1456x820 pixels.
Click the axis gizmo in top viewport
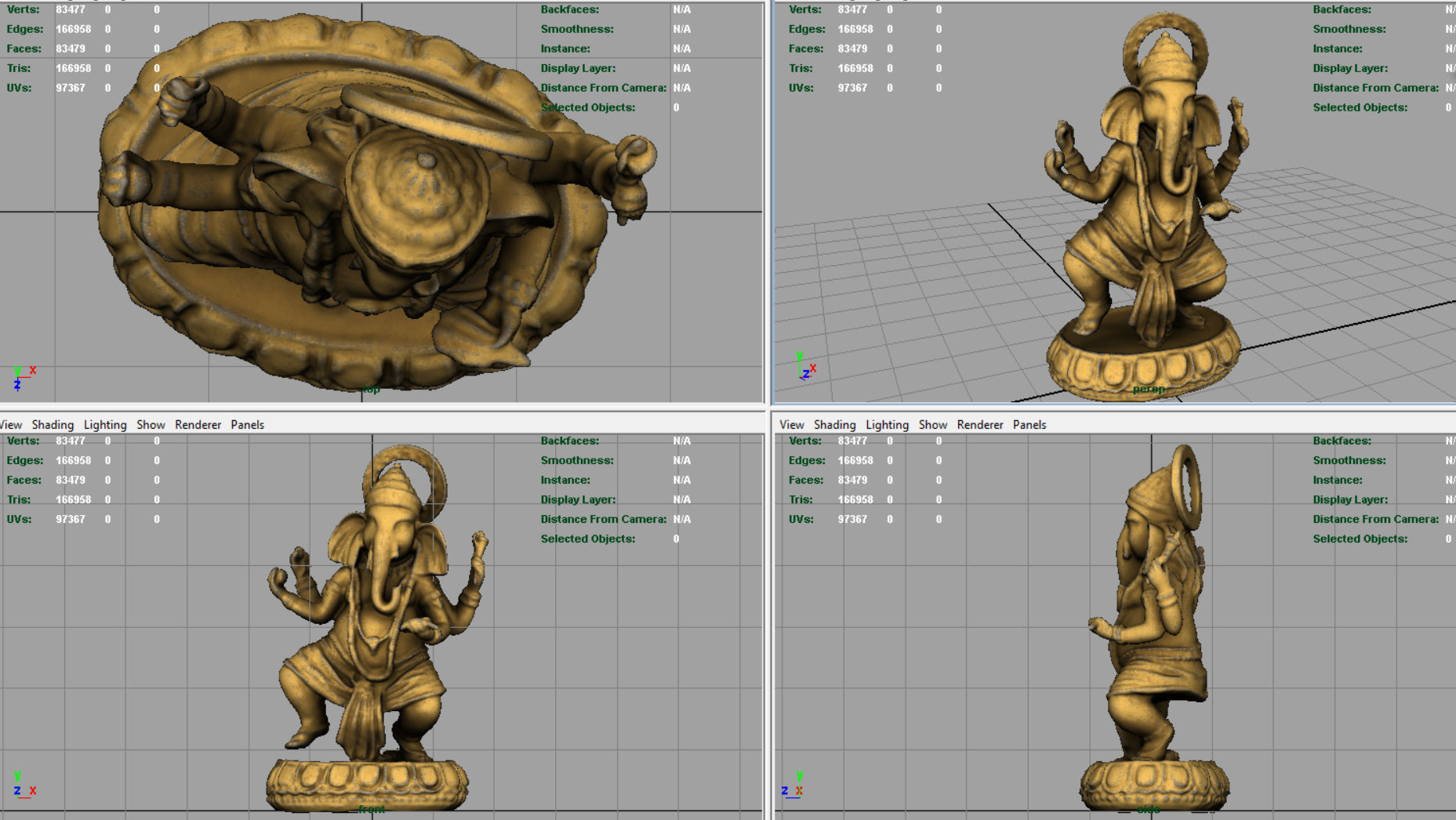(x=24, y=378)
